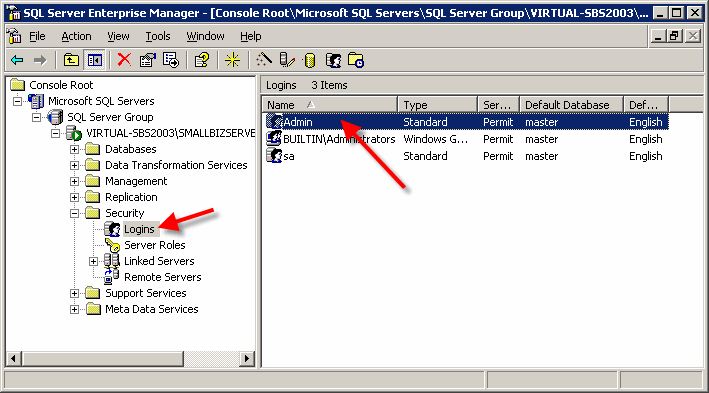Restore the inner console window
Viewport: 709px width, 393px height.
[675, 36]
